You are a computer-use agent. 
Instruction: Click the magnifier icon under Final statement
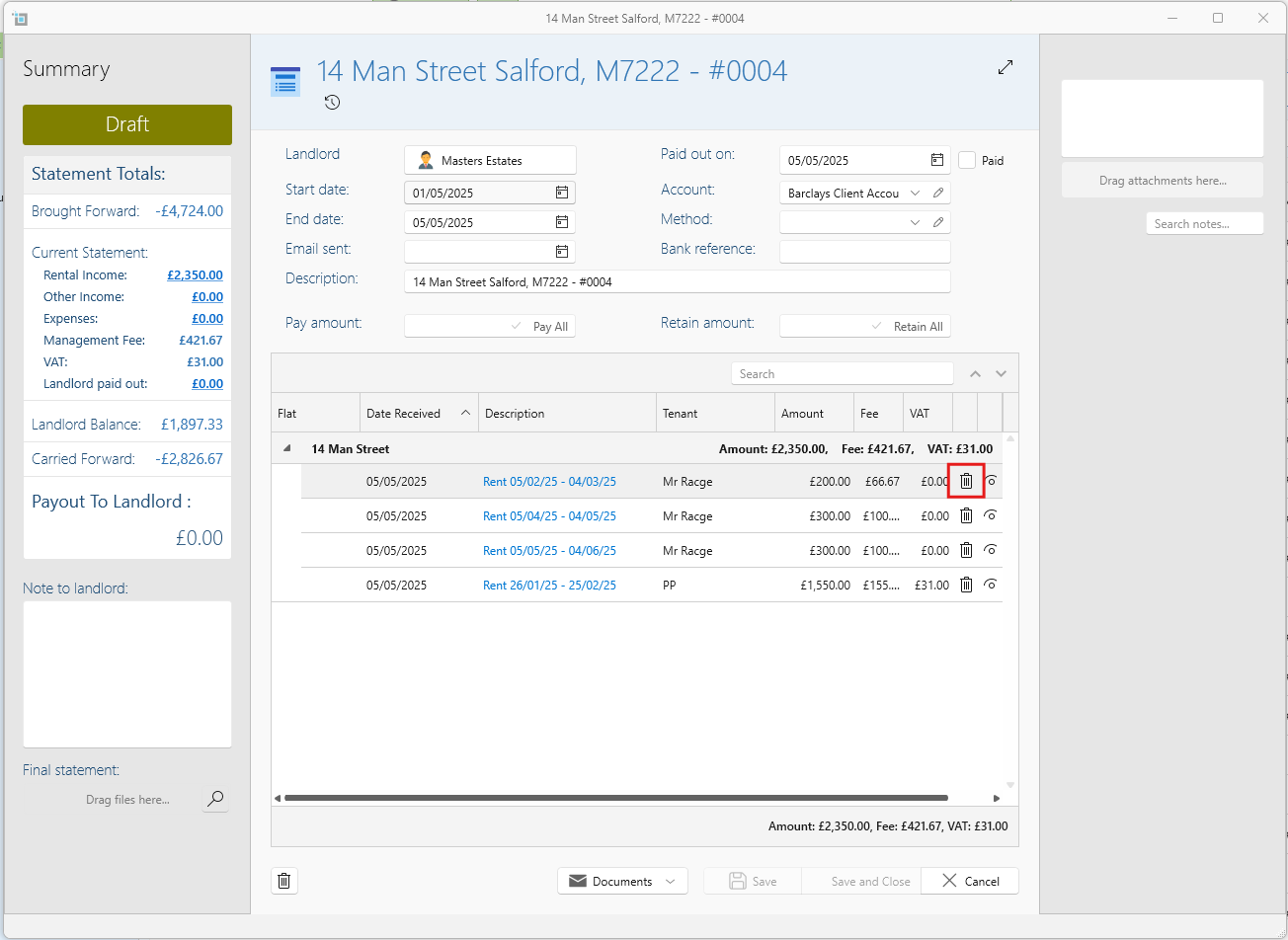215,799
